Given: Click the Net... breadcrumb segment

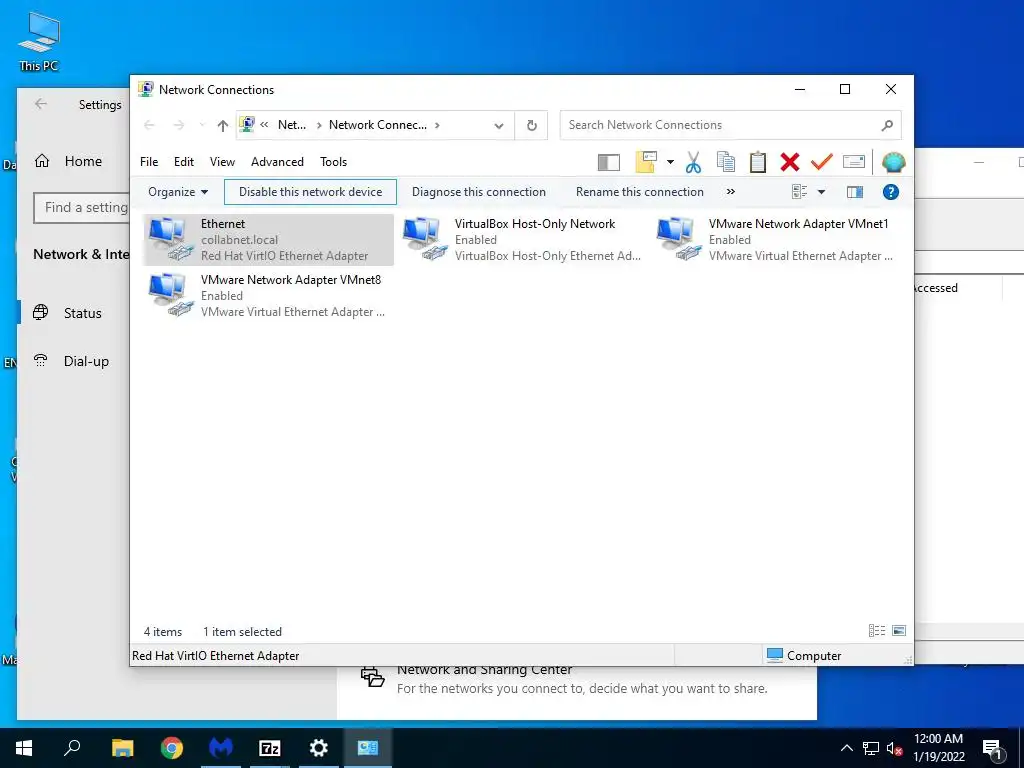Looking at the screenshot, I should [x=292, y=125].
